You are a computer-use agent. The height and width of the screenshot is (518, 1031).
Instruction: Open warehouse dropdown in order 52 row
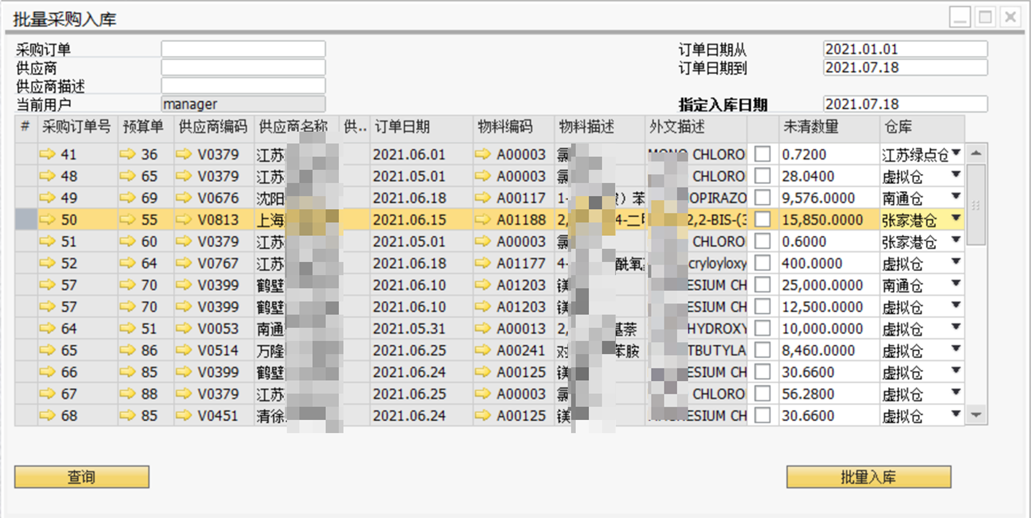pos(956,262)
